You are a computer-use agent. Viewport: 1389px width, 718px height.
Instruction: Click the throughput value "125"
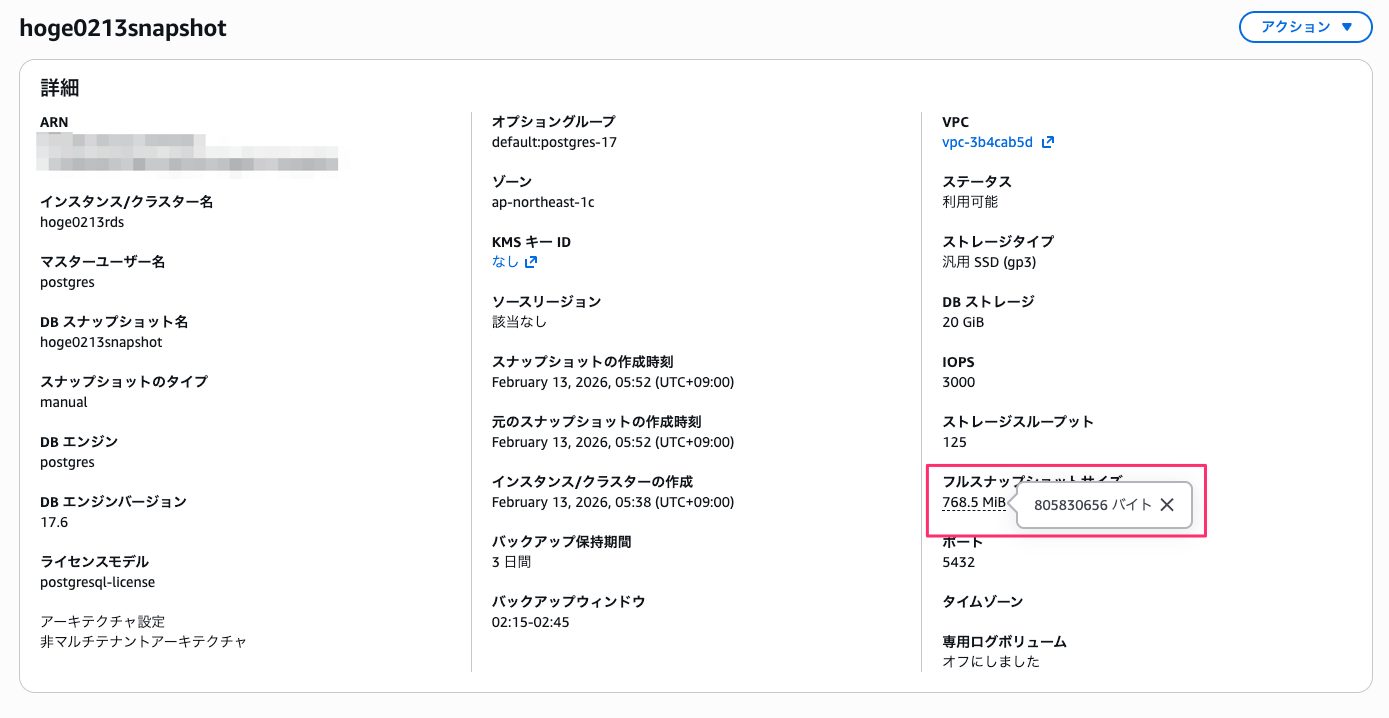[955, 442]
